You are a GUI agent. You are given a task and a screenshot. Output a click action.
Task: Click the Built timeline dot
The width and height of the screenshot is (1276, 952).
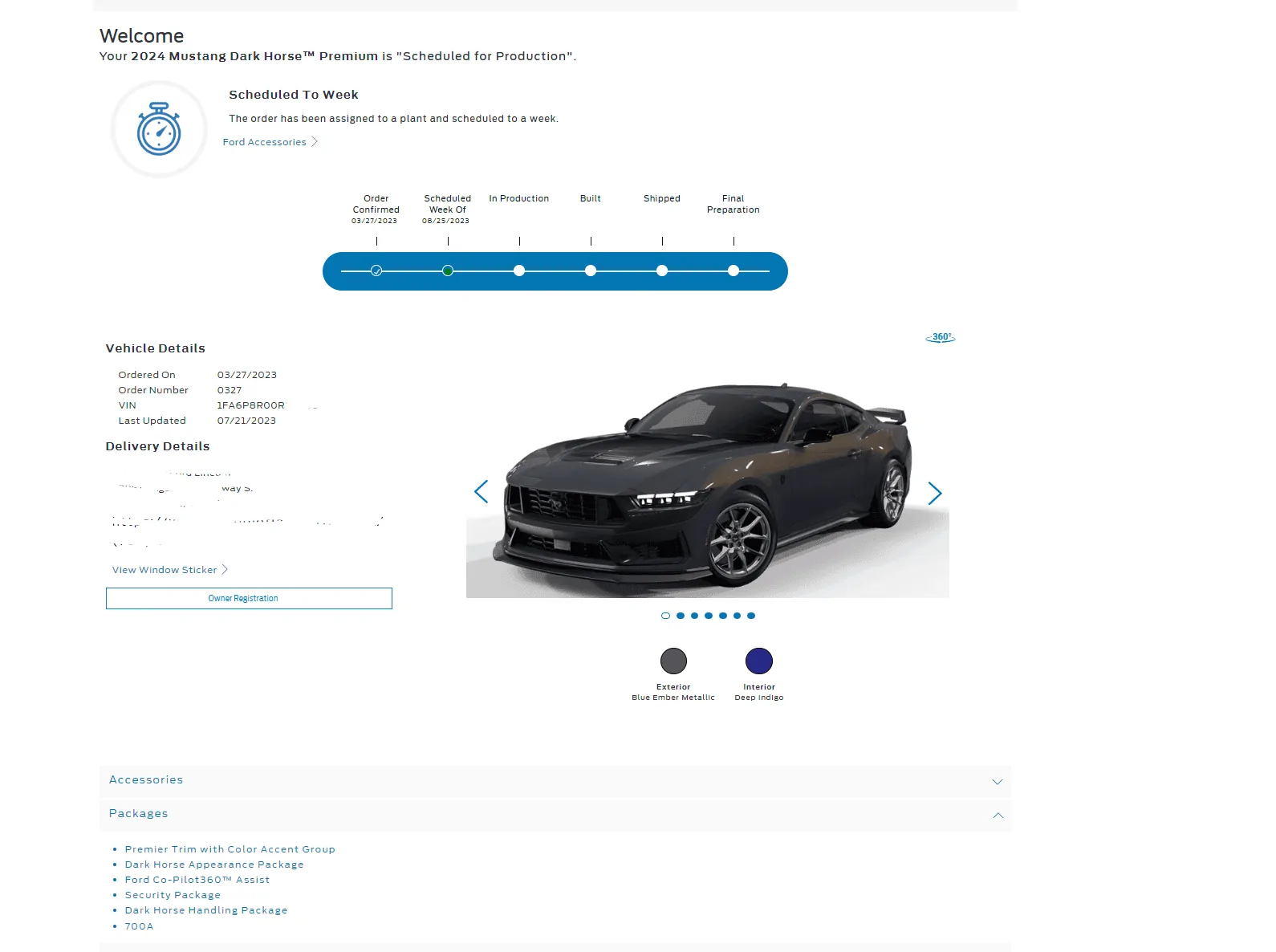pyautogui.click(x=591, y=271)
